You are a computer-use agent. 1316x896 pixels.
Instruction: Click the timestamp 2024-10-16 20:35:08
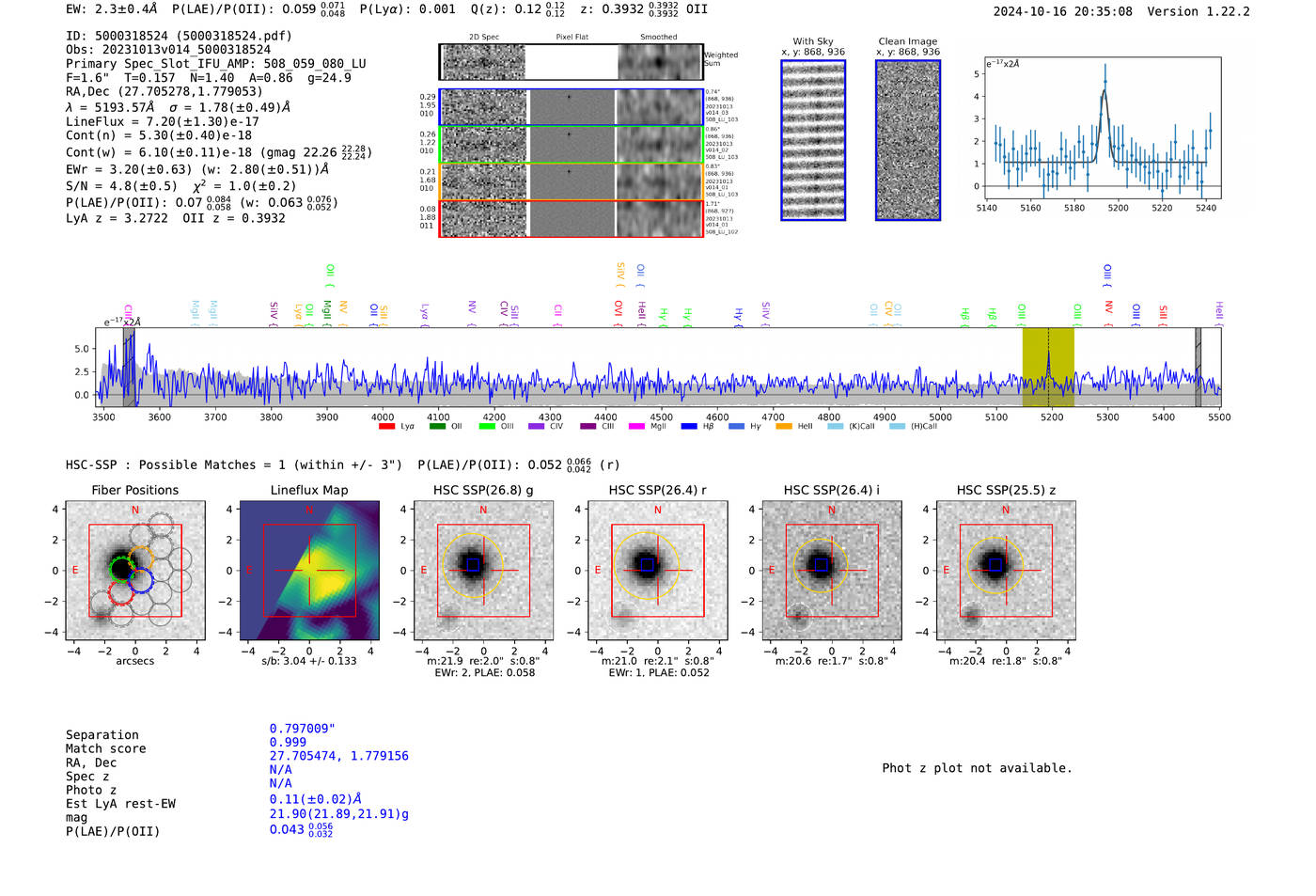tap(1062, 12)
